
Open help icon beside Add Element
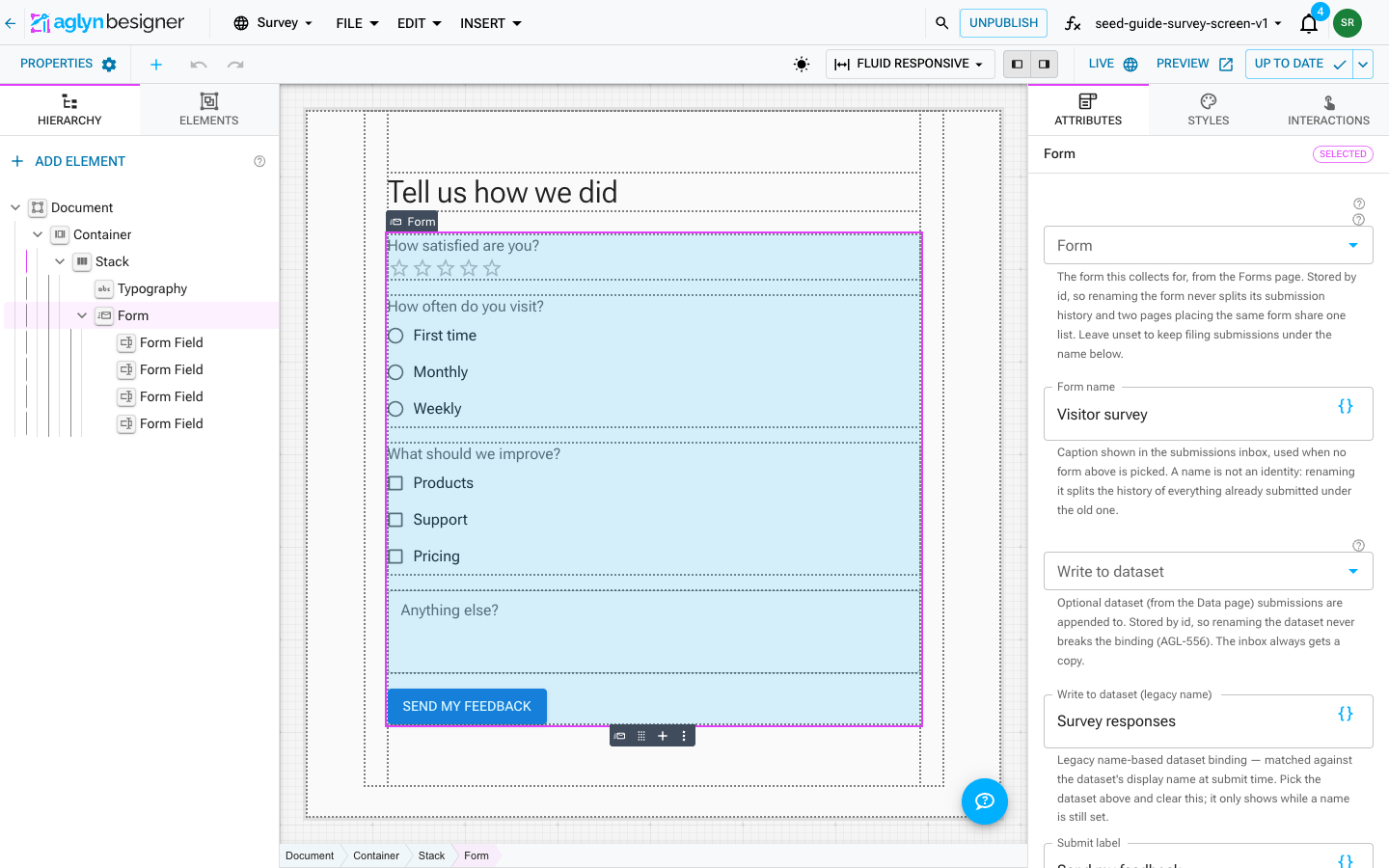(259, 161)
